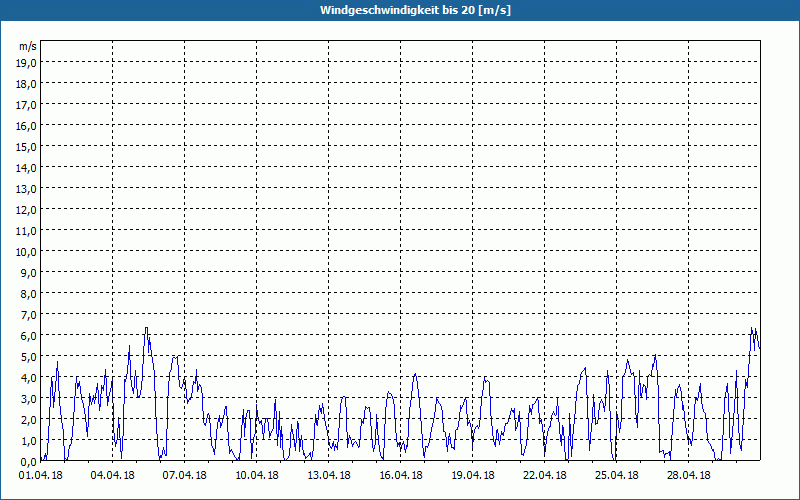
Task: Click the 5,0 y-axis label
Action: click(x=28, y=357)
